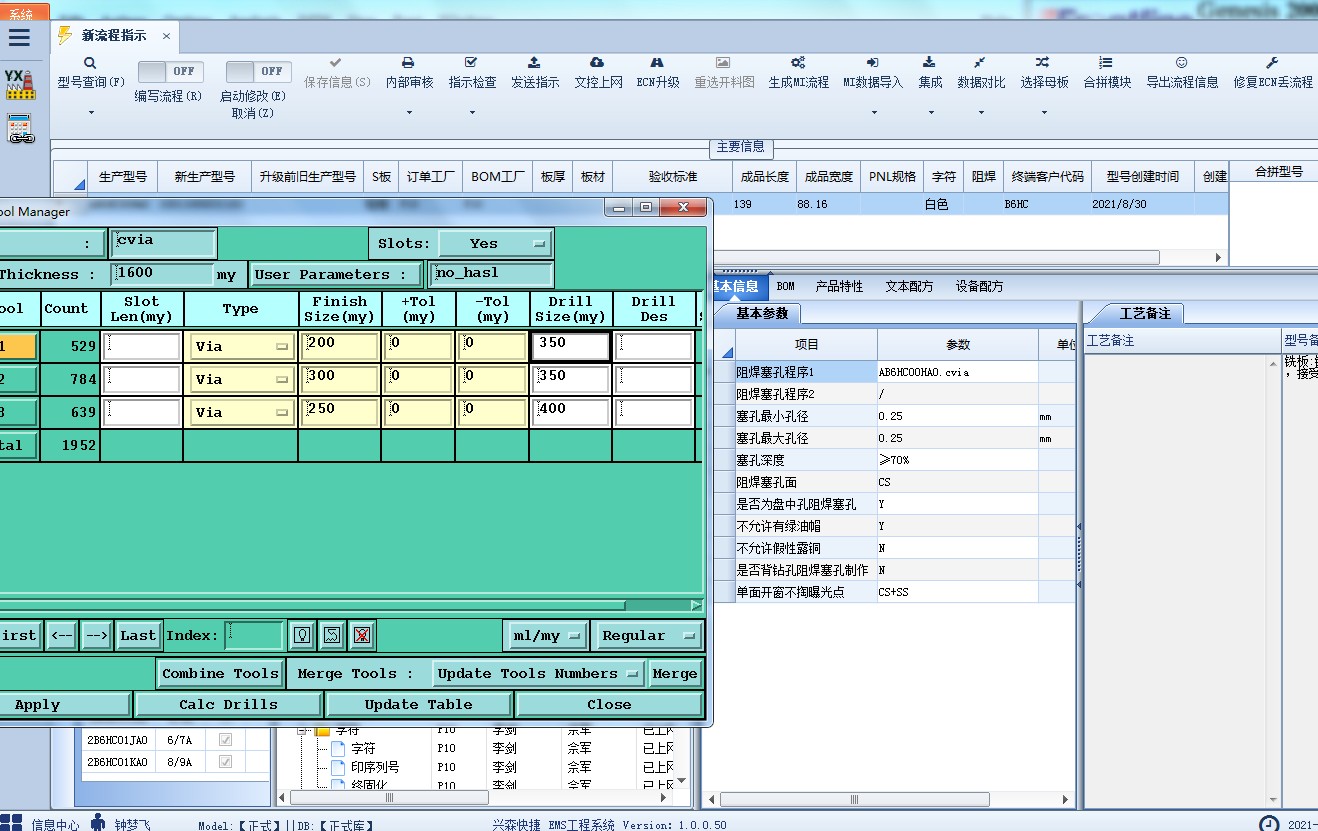
Task: Open the Slots Yes dropdown
Action: tap(495, 243)
